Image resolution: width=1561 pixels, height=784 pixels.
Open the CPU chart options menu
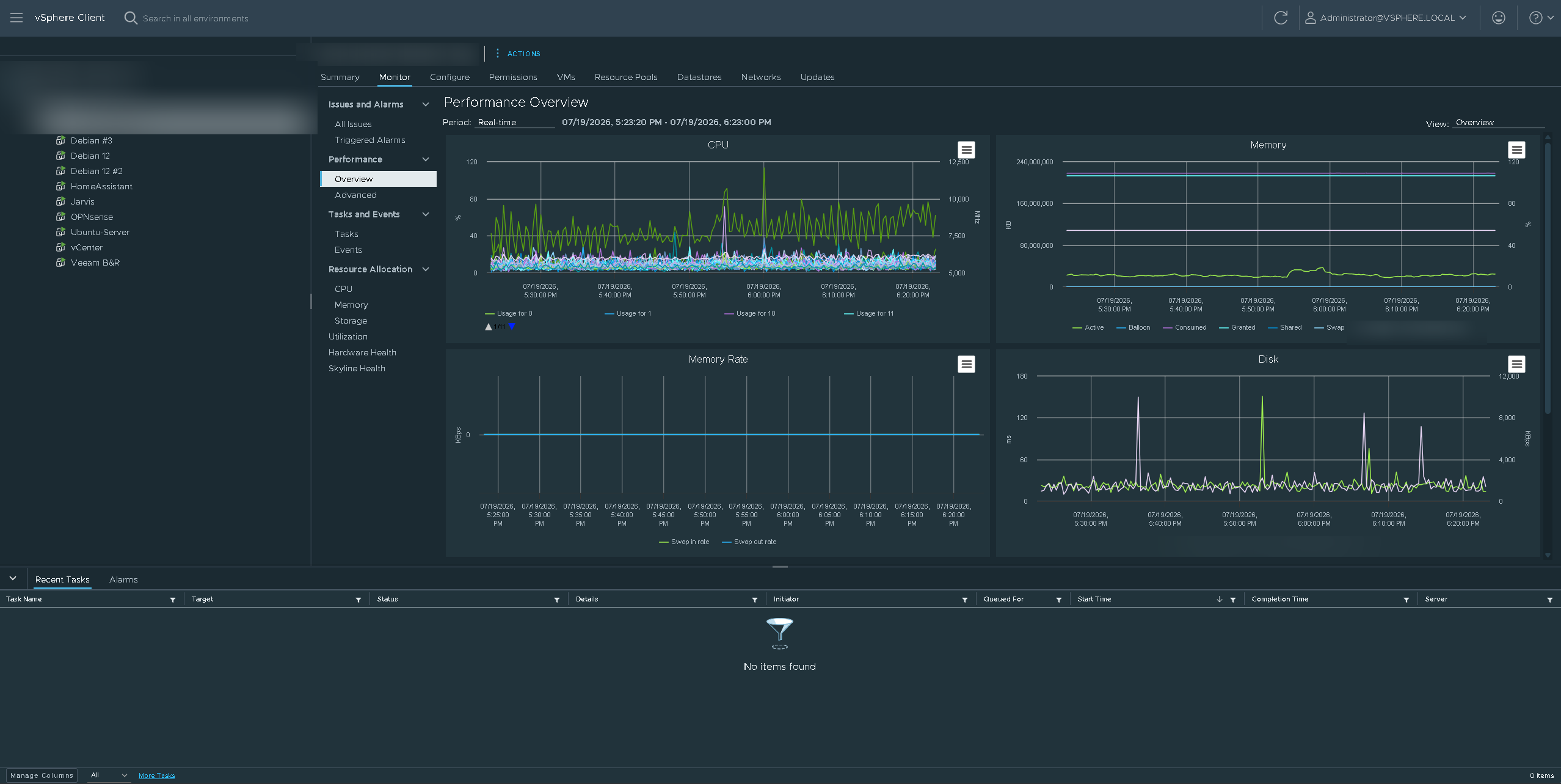[966, 150]
